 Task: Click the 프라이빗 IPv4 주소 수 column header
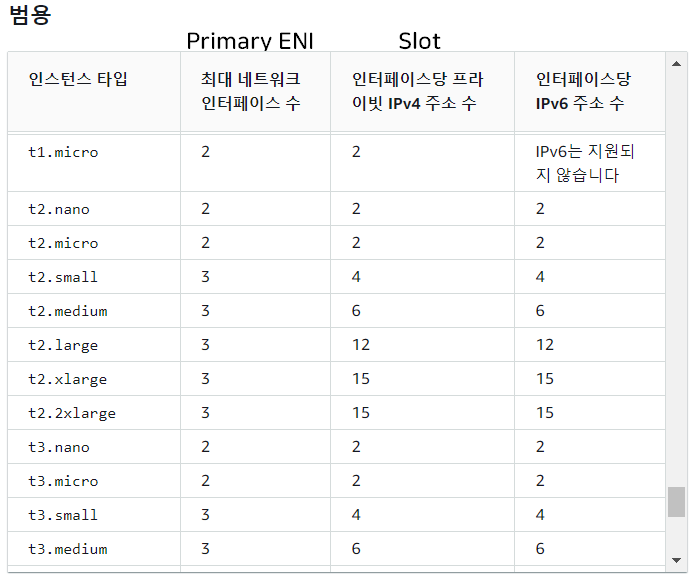click(x=417, y=91)
